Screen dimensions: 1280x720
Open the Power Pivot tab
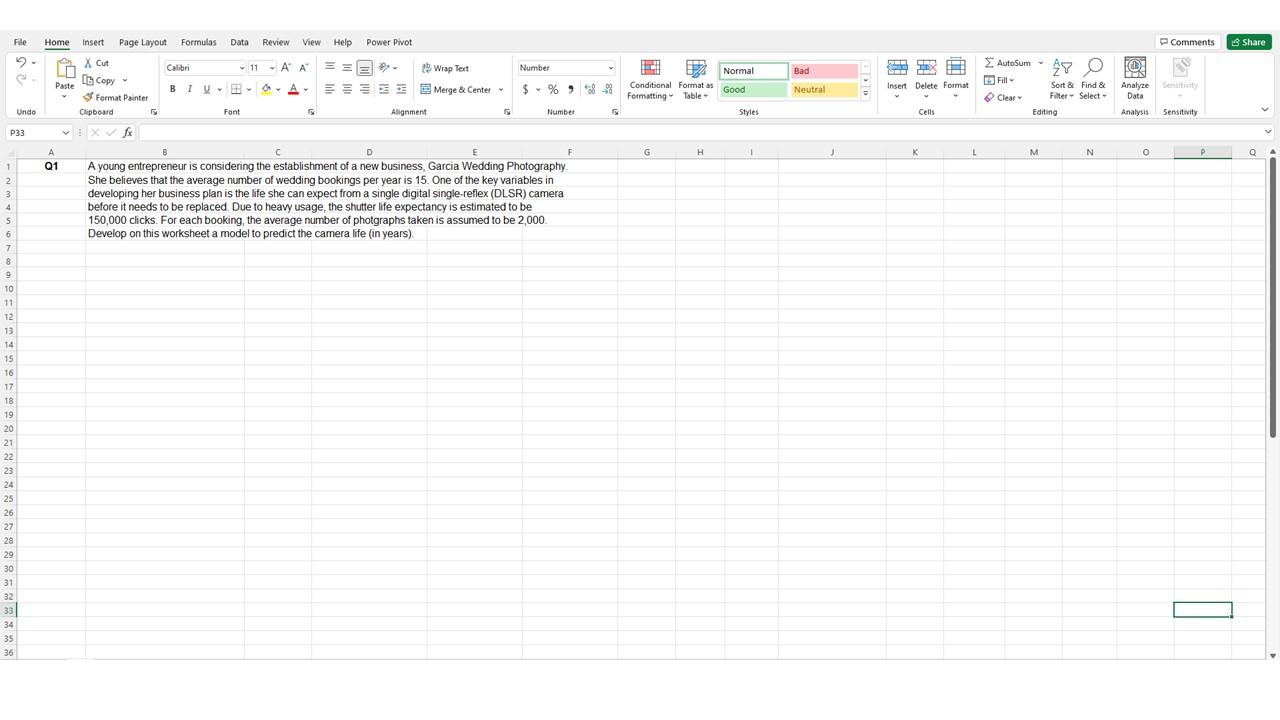point(389,42)
